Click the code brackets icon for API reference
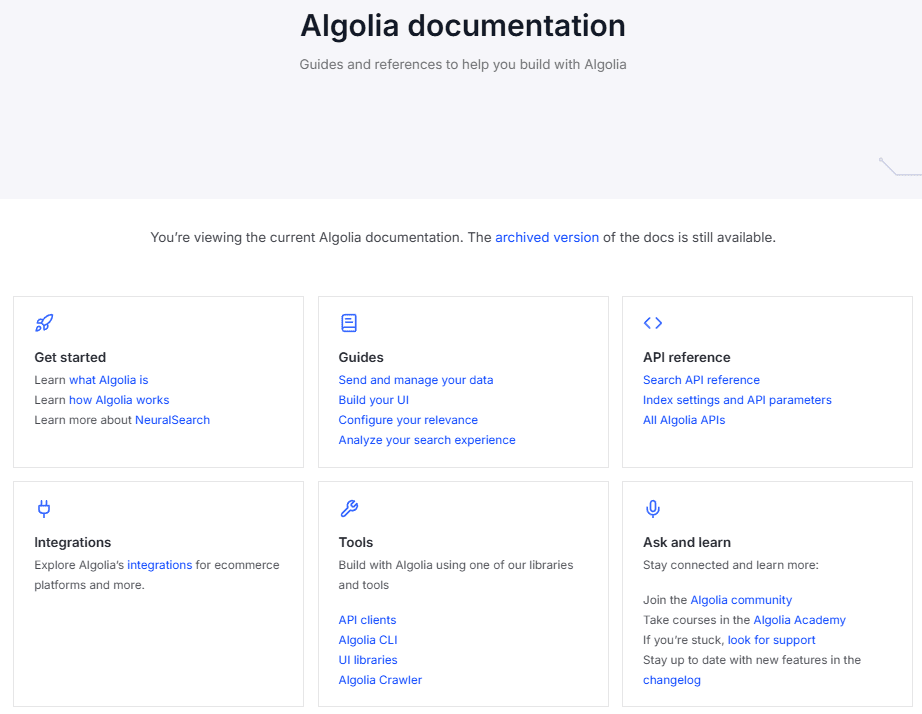This screenshot has height=714, width=922. pyautogui.click(x=653, y=323)
